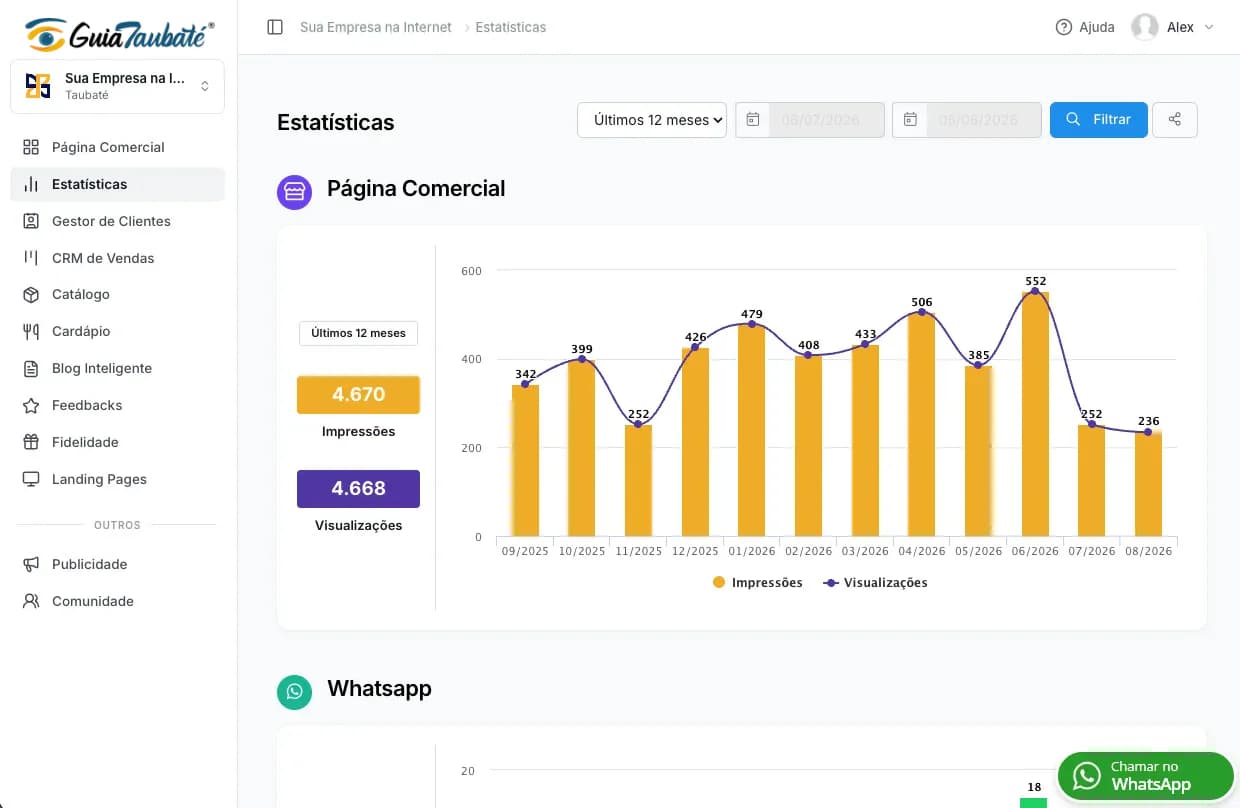Go to Página Comercial menu item
This screenshot has height=808, width=1240.
(118, 147)
